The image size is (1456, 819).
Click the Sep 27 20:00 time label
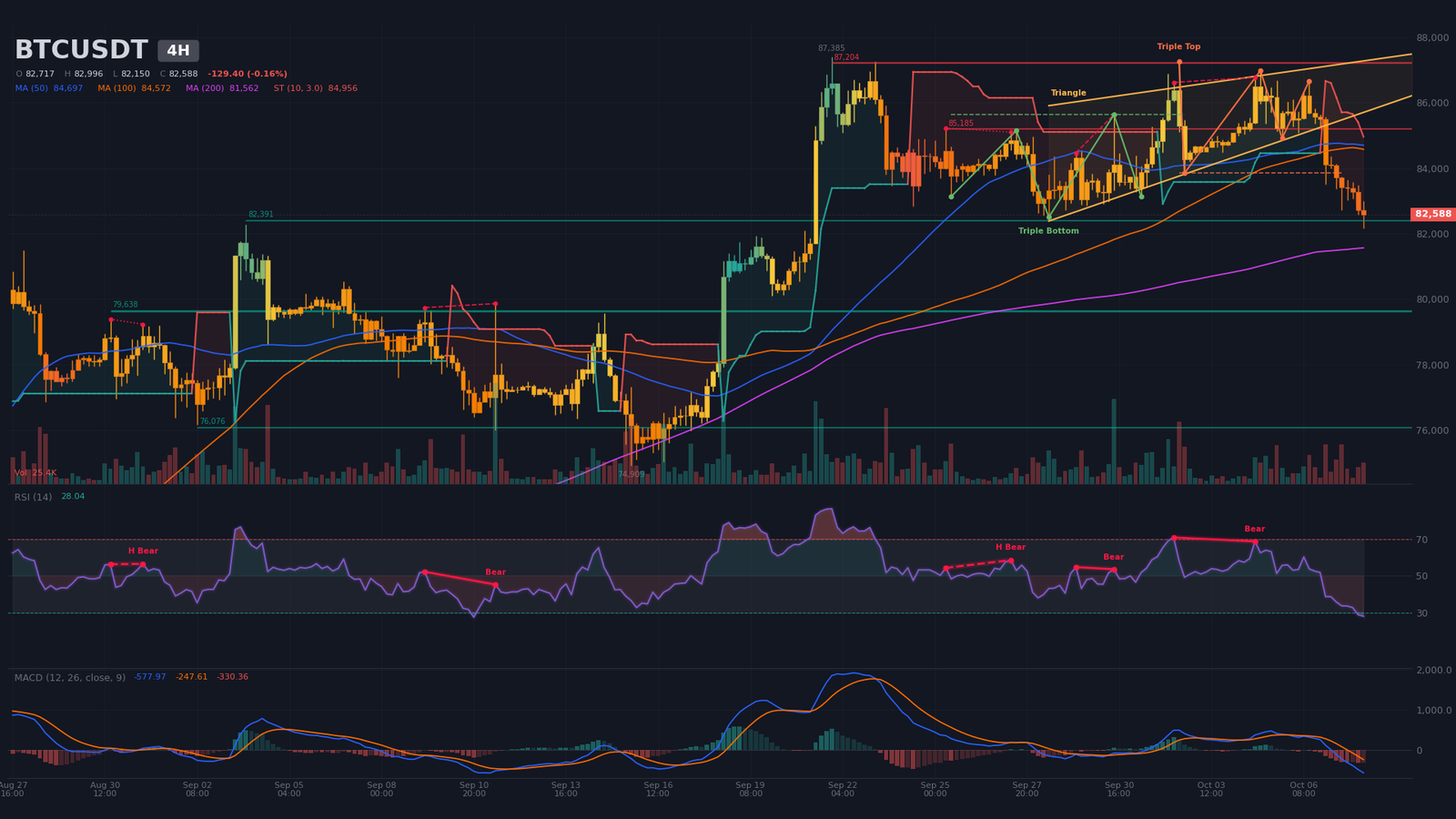click(x=1027, y=789)
